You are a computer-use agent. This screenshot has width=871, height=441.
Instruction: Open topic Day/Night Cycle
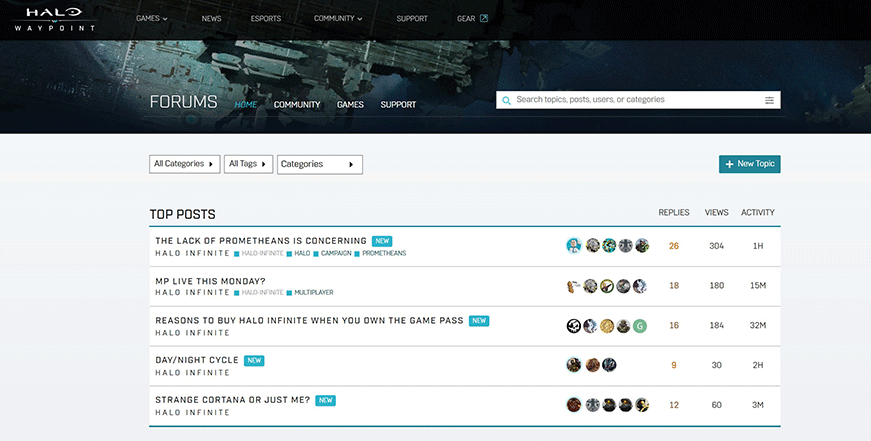197,360
